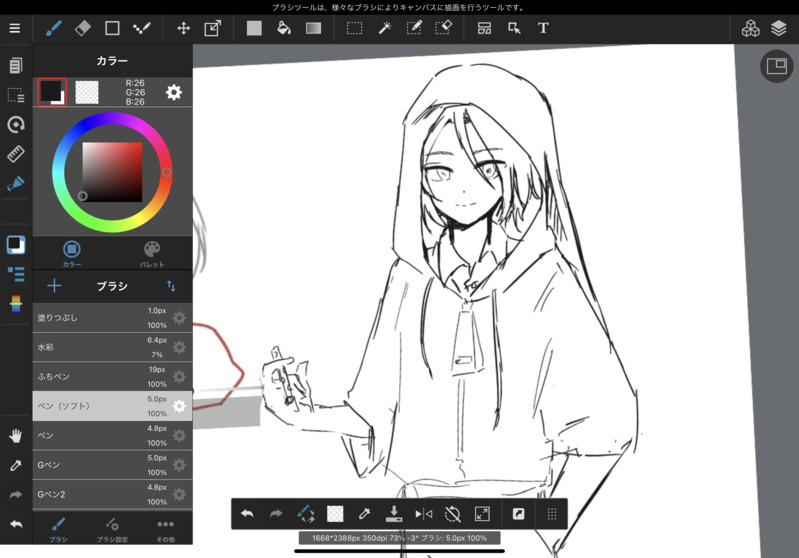Open the paint marker icon in sidebar

point(16,183)
